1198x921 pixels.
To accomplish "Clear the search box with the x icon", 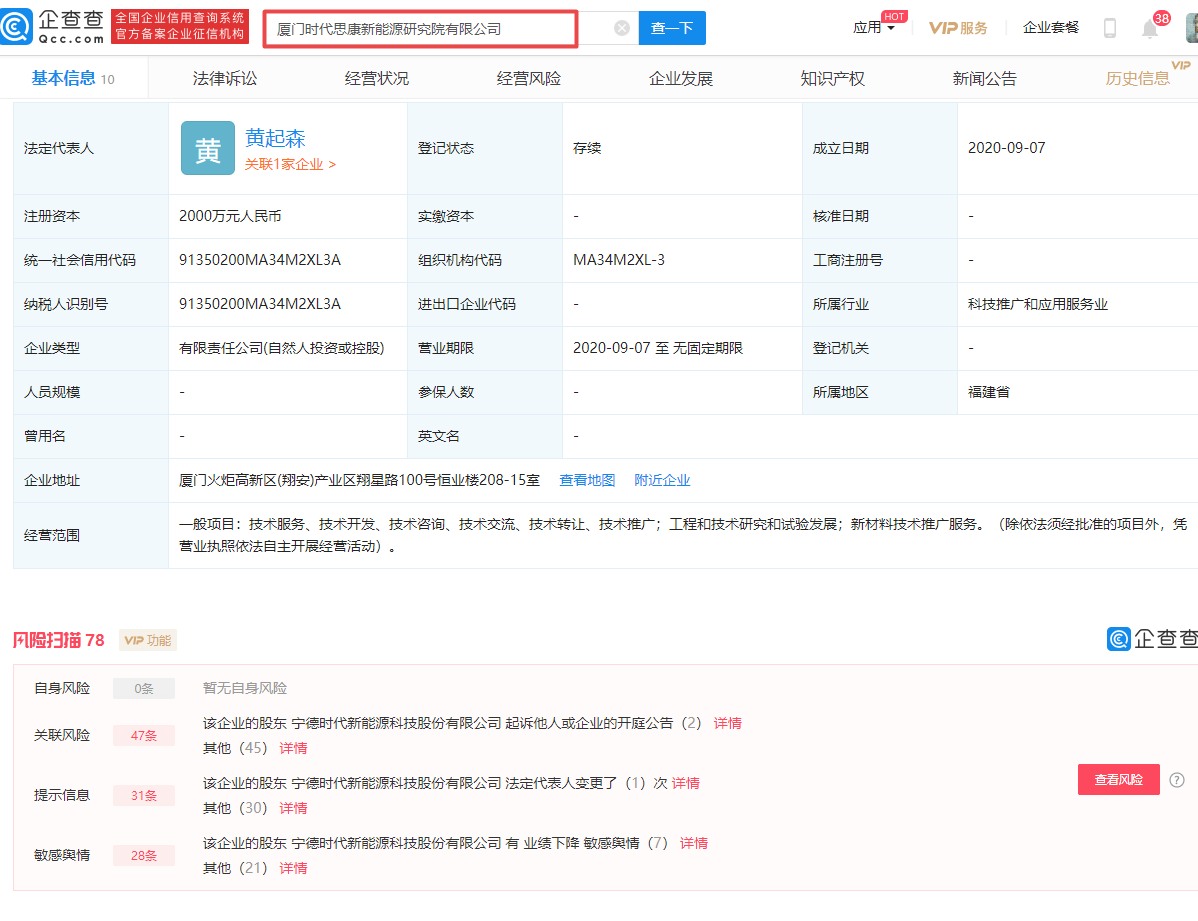I will [x=624, y=28].
